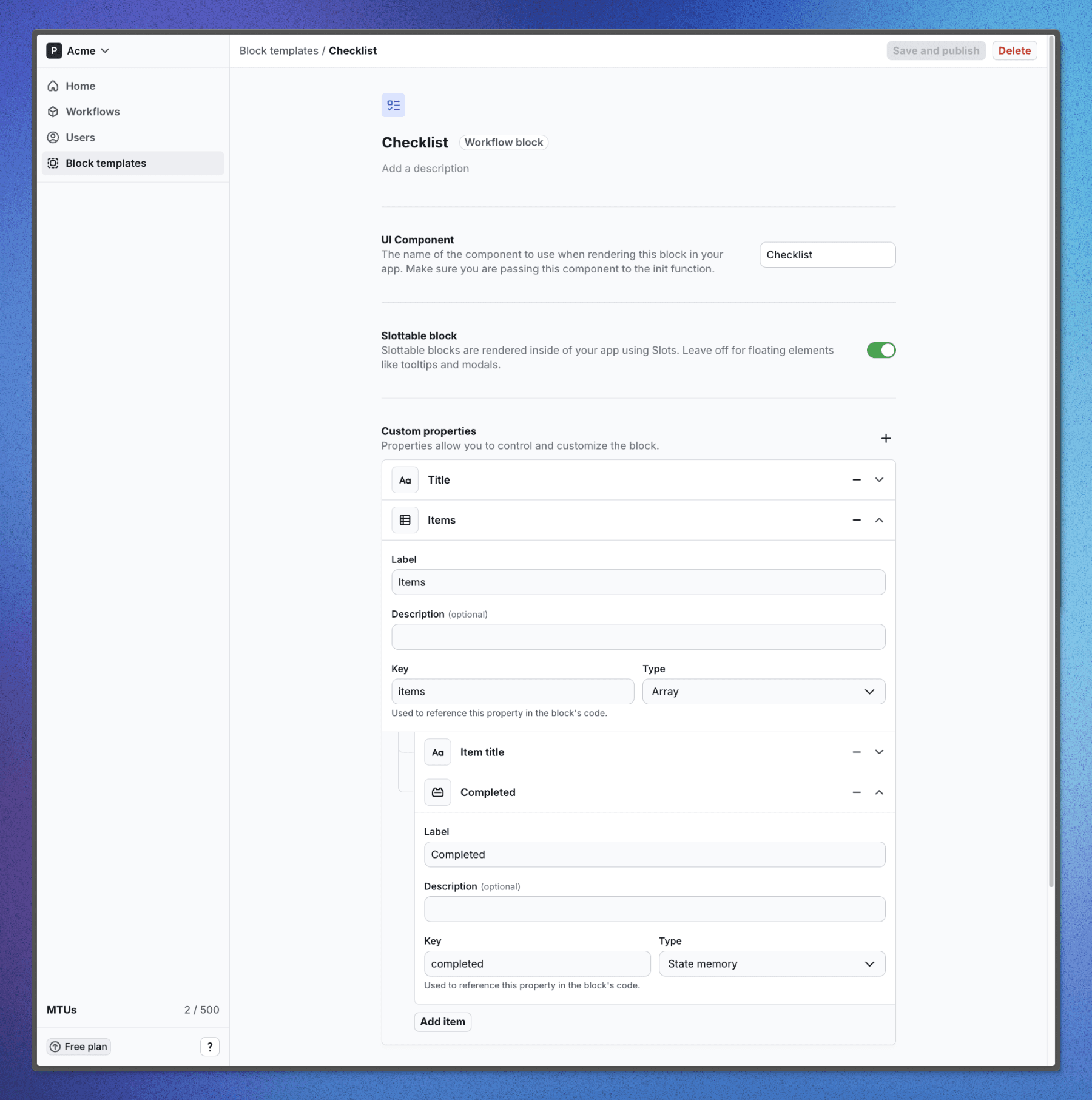Click the text icon next to Item title
1092x1100 pixels.
pos(437,752)
